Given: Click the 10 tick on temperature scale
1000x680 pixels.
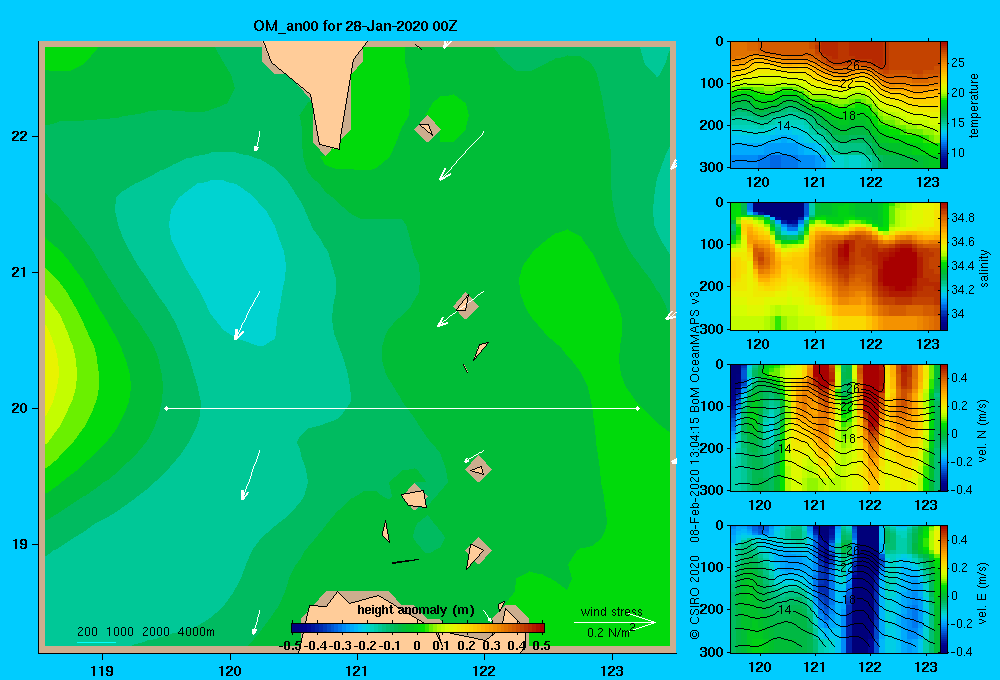Looking at the screenshot, I should pyautogui.click(x=958, y=152).
